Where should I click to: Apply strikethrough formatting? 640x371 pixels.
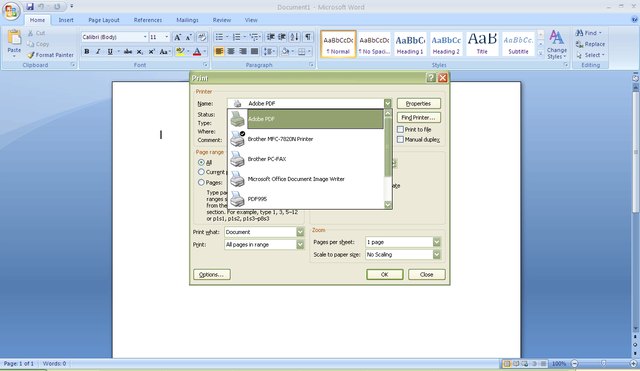[128, 51]
